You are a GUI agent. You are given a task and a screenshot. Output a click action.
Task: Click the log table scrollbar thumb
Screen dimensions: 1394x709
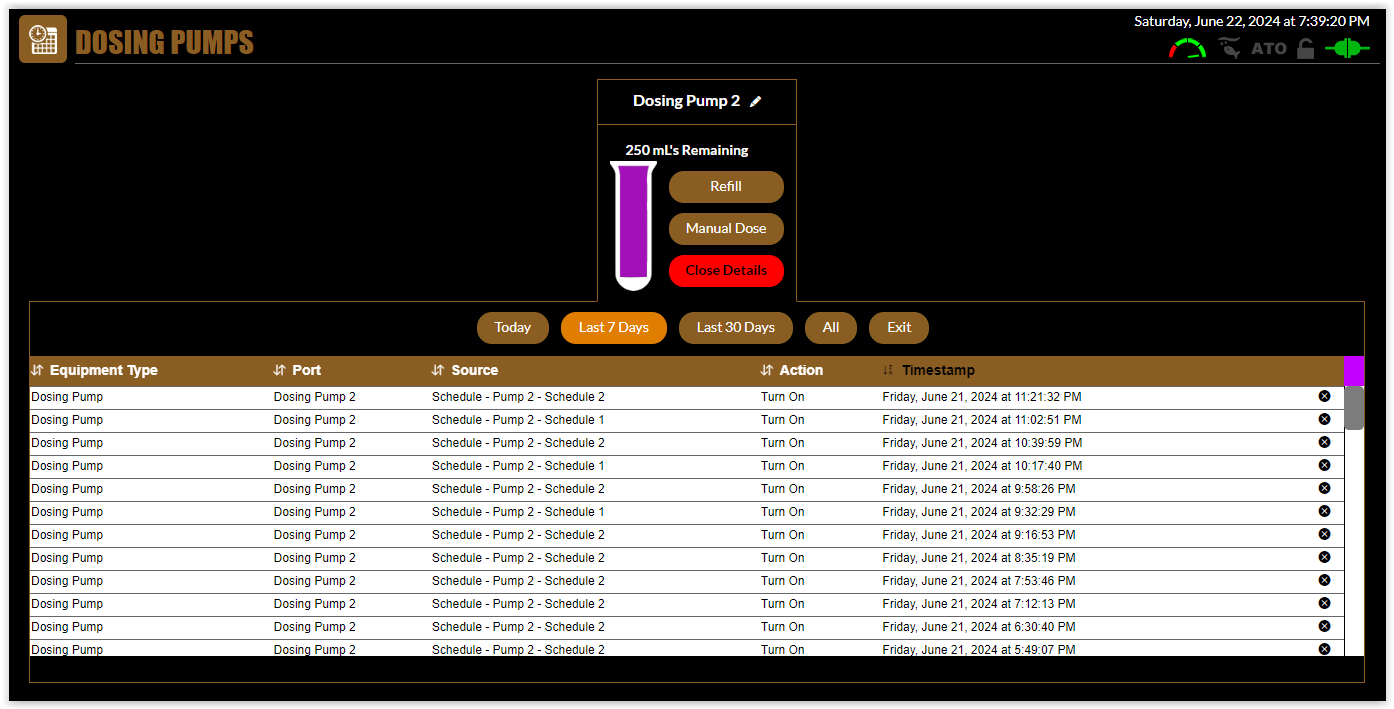(x=1353, y=408)
